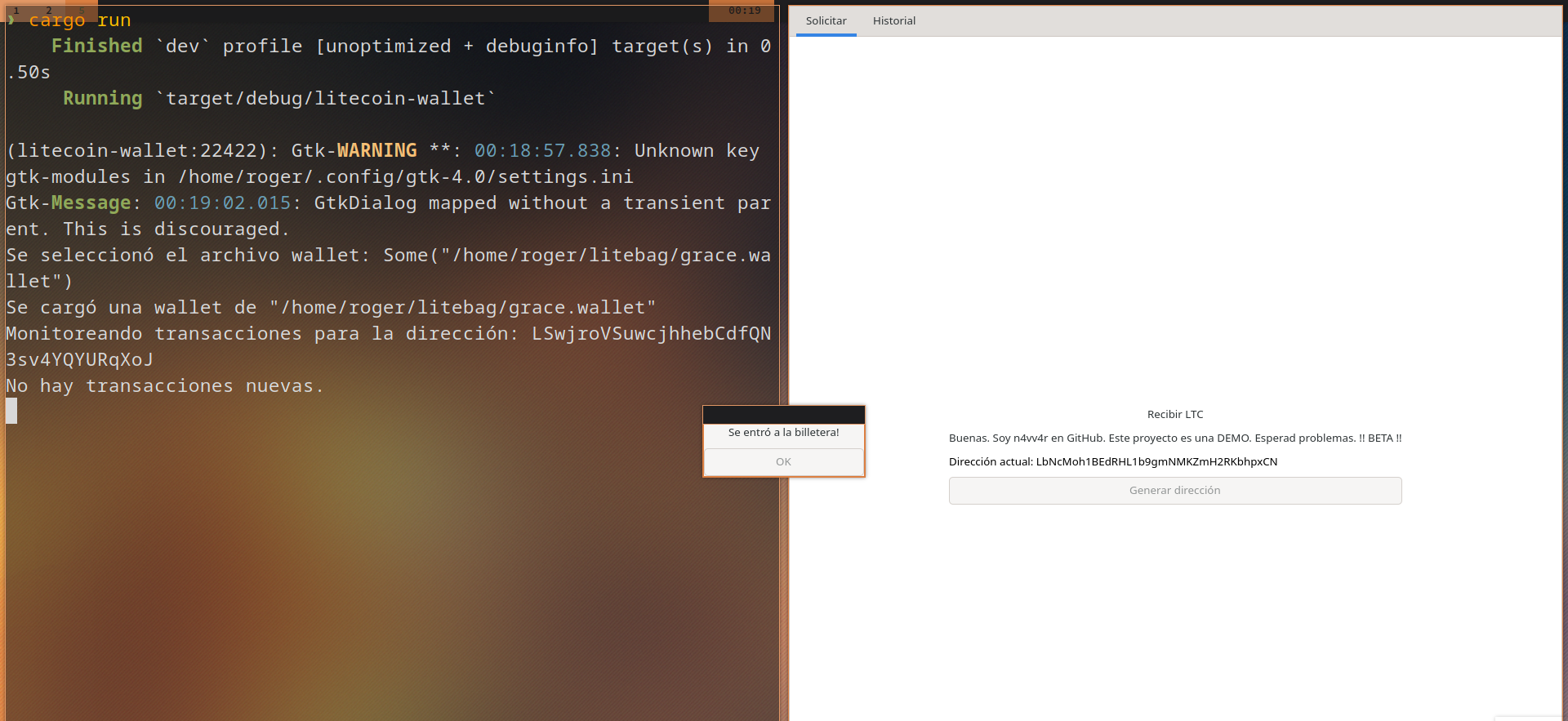Click the 00:18:57.838 timestamp in terminal
The image size is (1568, 721).
(542, 151)
